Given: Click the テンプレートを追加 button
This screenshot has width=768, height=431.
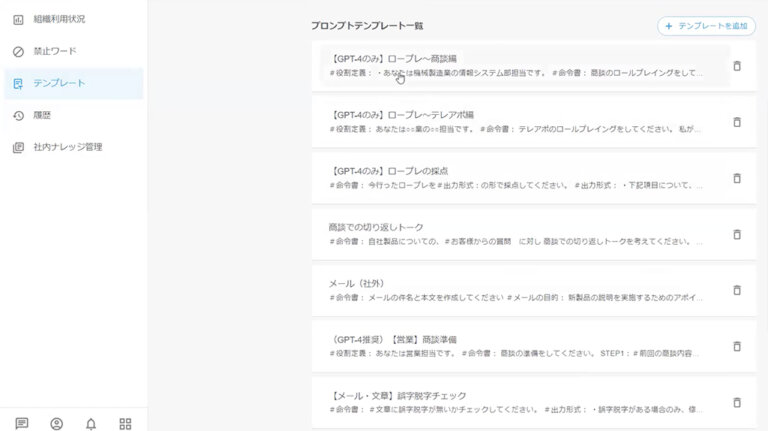Looking at the screenshot, I should (706, 26).
